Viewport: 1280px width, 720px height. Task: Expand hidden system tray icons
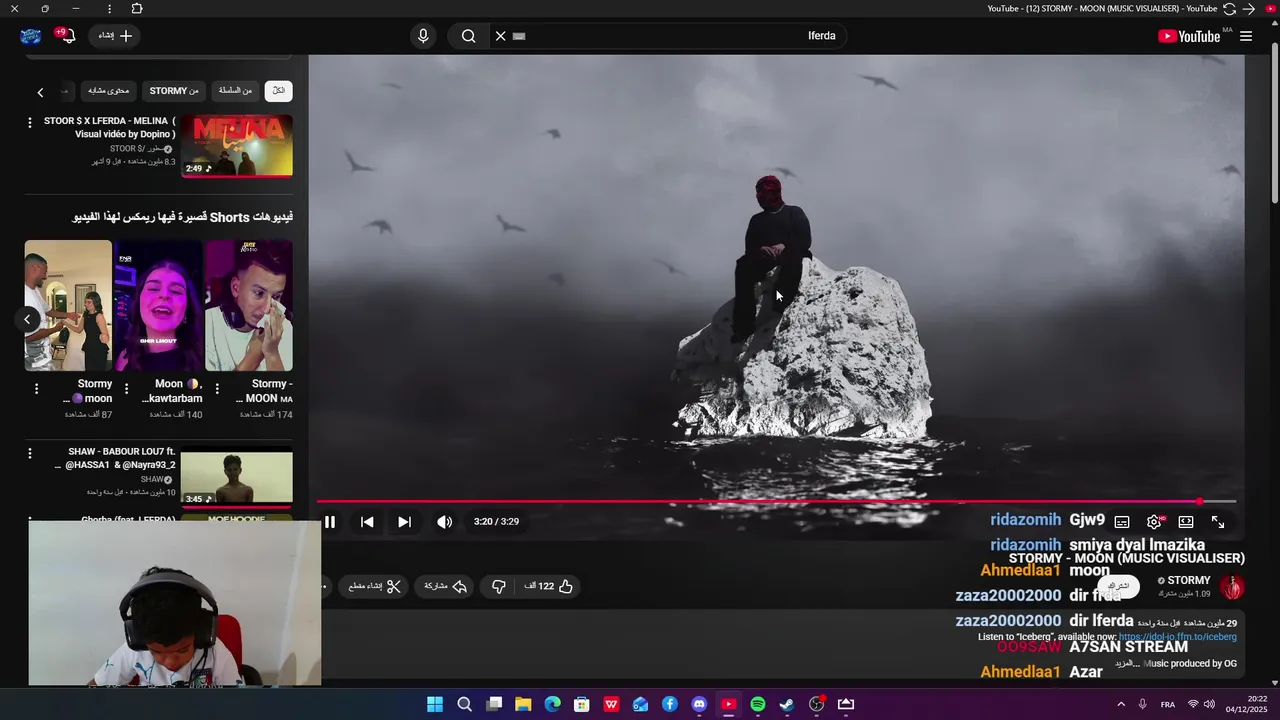pos(1121,704)
